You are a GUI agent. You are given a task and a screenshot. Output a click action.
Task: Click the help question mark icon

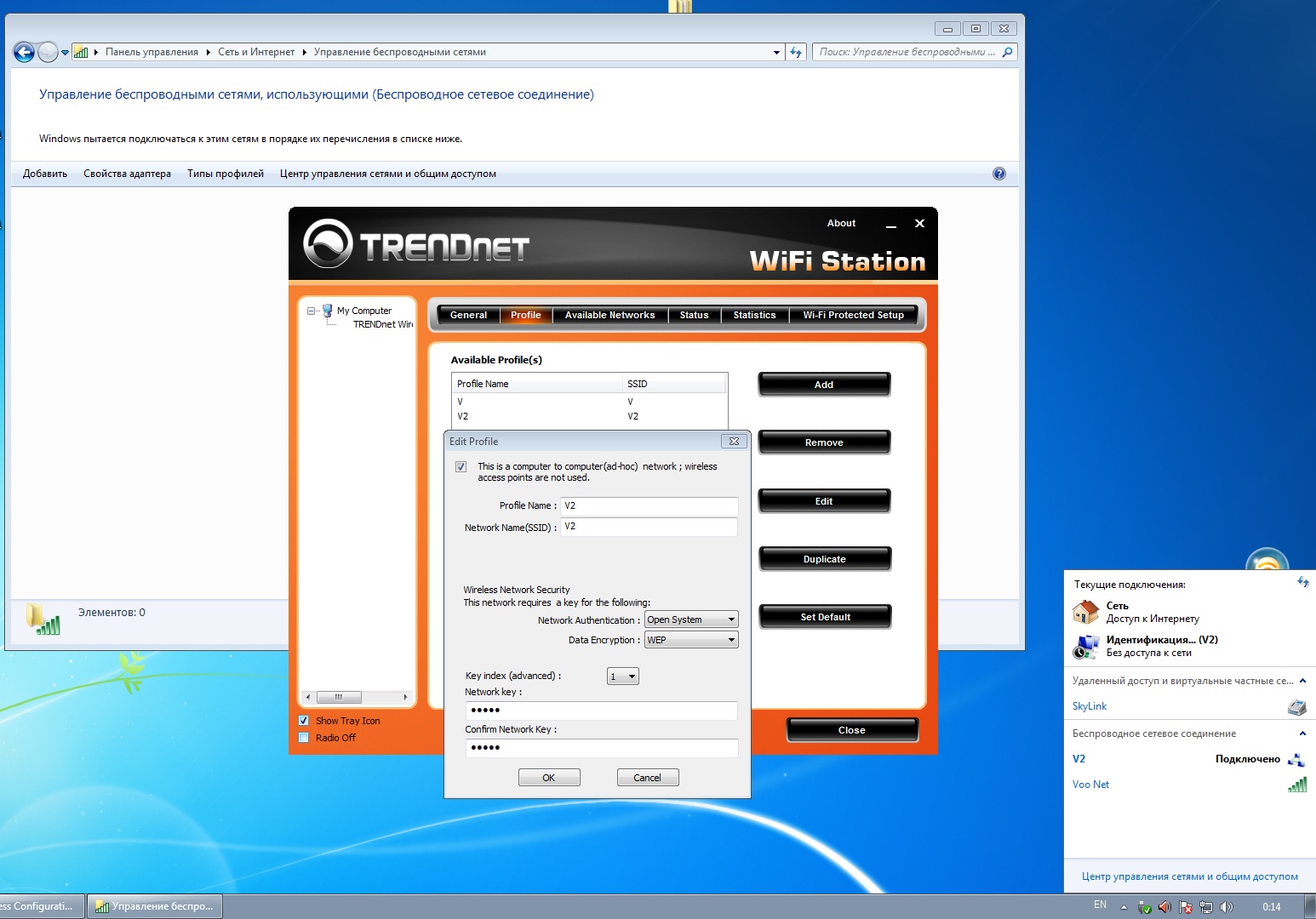pyautogui.click(x=999, y=174)
